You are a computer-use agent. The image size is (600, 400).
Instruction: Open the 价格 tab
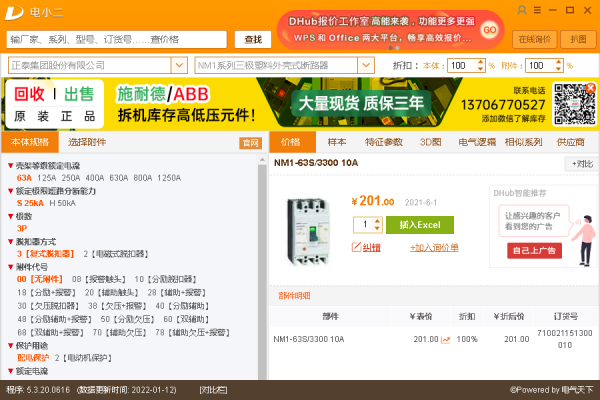(292, 142)
